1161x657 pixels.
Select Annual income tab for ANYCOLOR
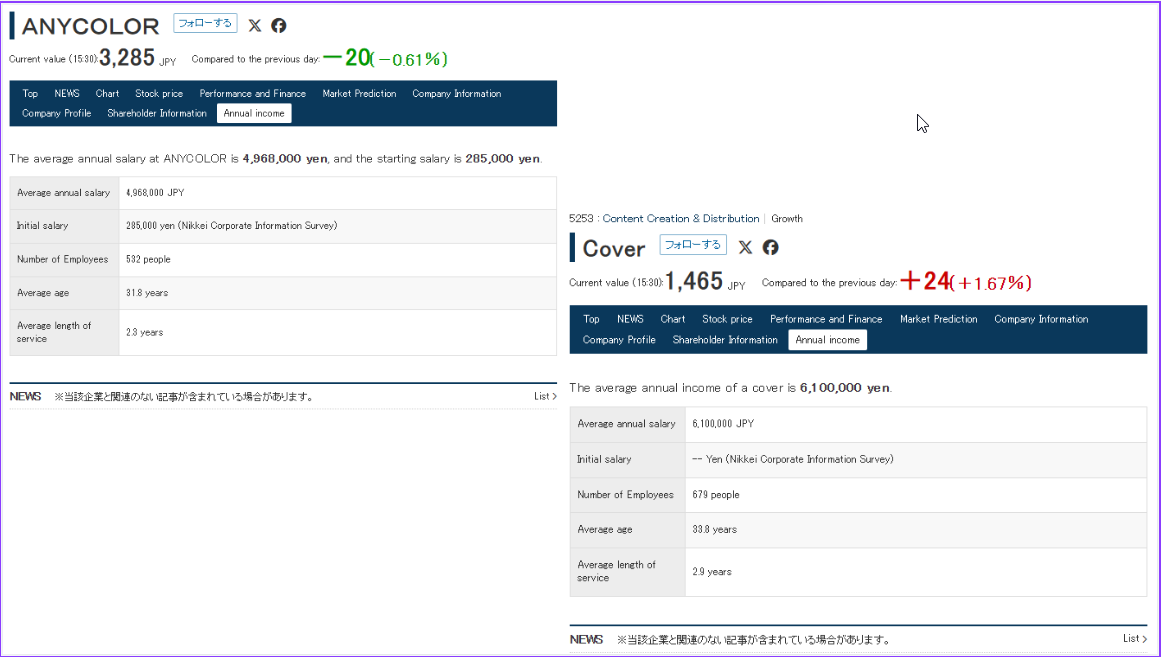(x=254, y=113)
